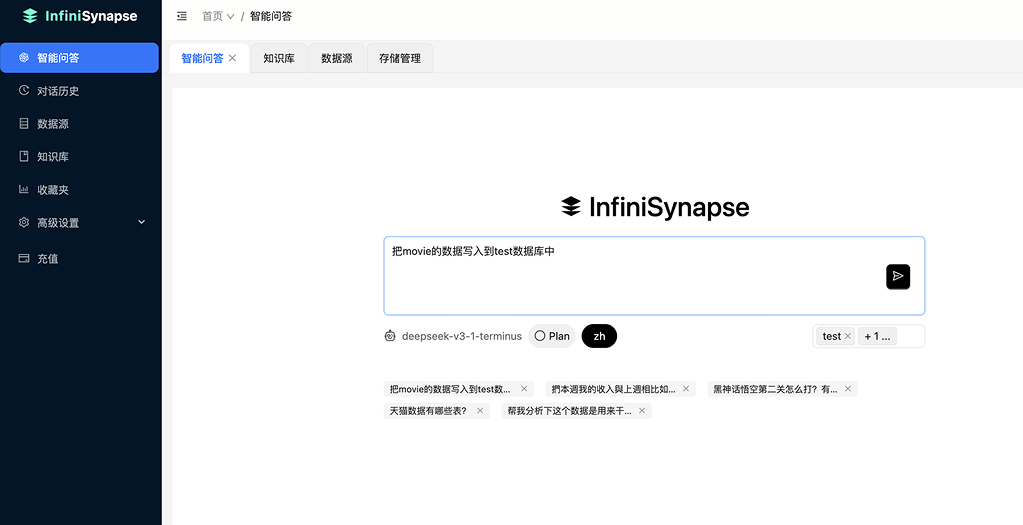Open 充值 in the sidebar
The height and width of the screenshot is (525, 1023).
[x=79, y=258]
